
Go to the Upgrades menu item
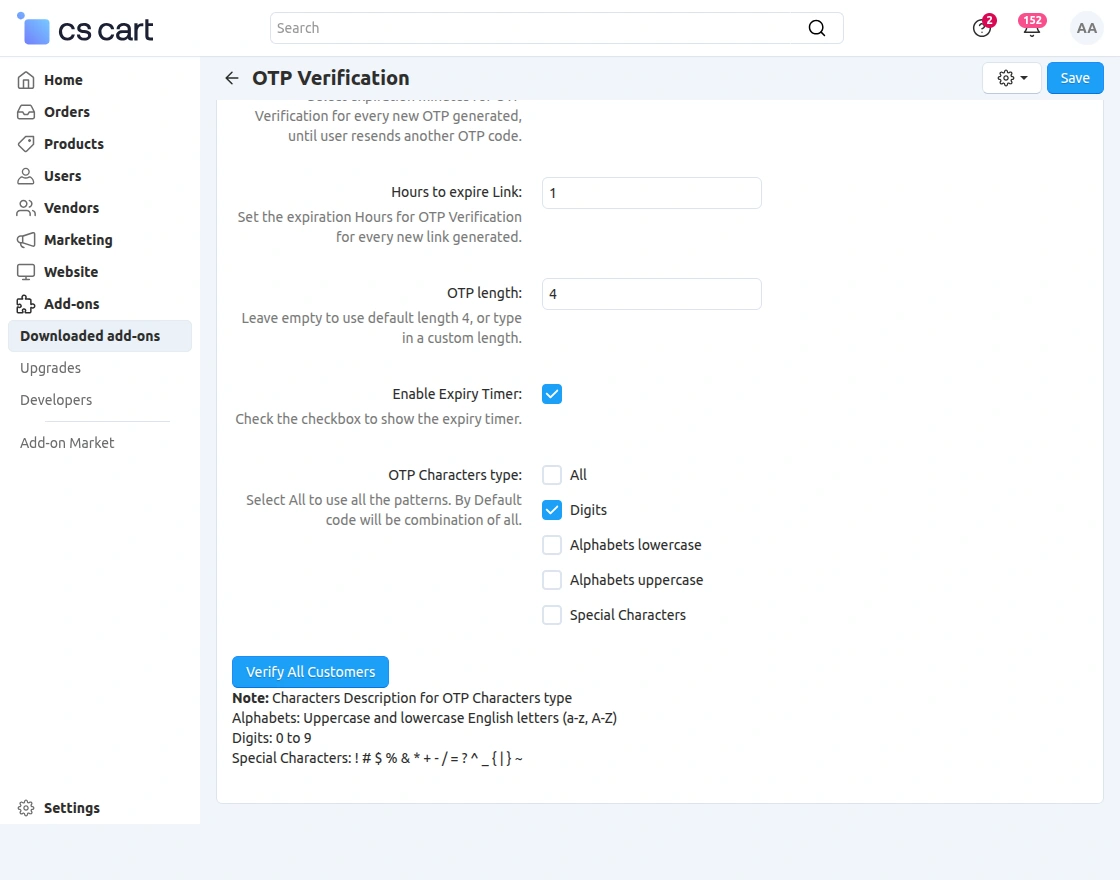point(50,368)
